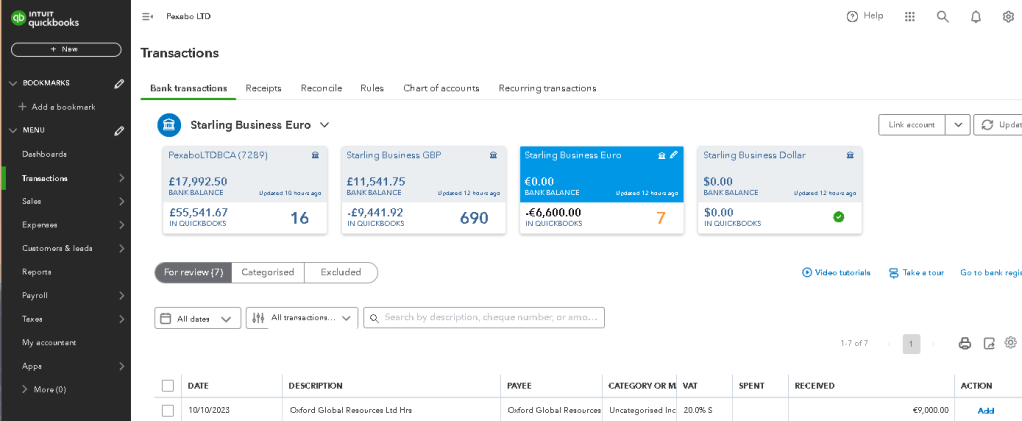Print the transactions list

(965, 343)
